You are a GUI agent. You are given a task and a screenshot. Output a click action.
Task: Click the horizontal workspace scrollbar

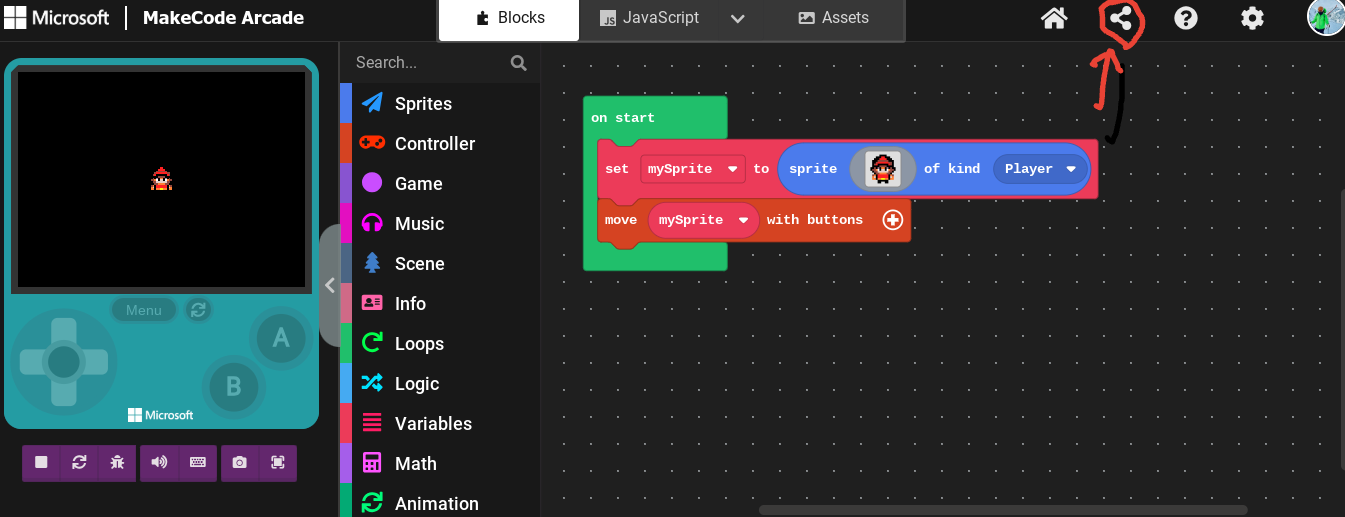[1003, 510]
